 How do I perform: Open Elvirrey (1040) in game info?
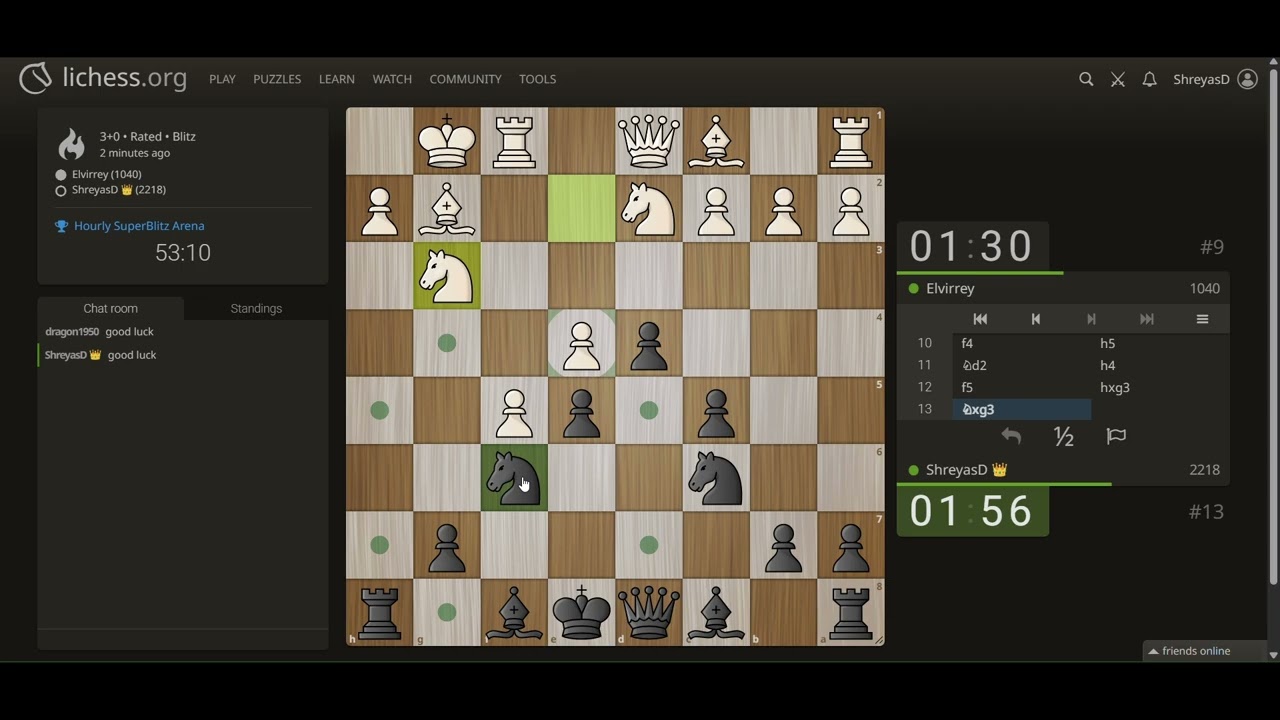tap(106, 174)
